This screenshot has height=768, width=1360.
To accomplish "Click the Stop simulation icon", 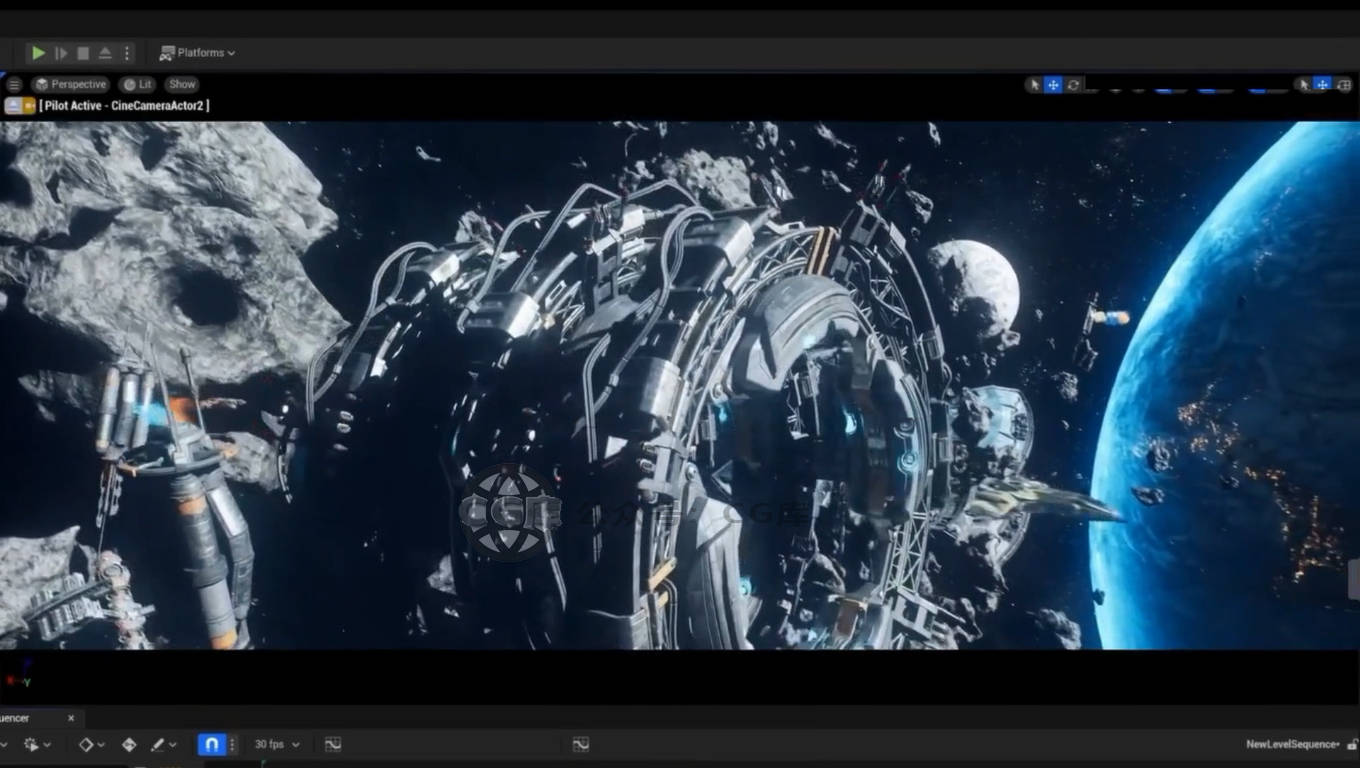I will [x=83, y=53].
